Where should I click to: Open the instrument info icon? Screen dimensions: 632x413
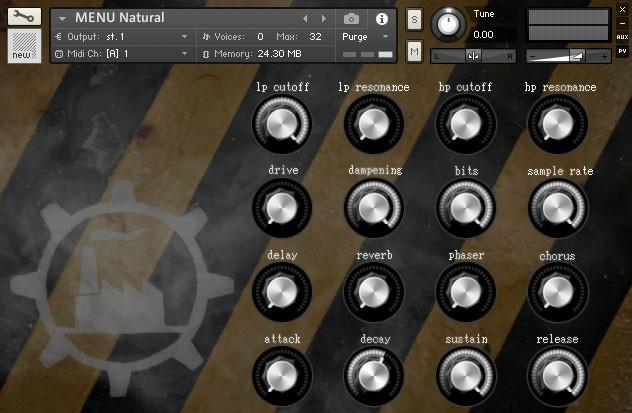(381, 18)
